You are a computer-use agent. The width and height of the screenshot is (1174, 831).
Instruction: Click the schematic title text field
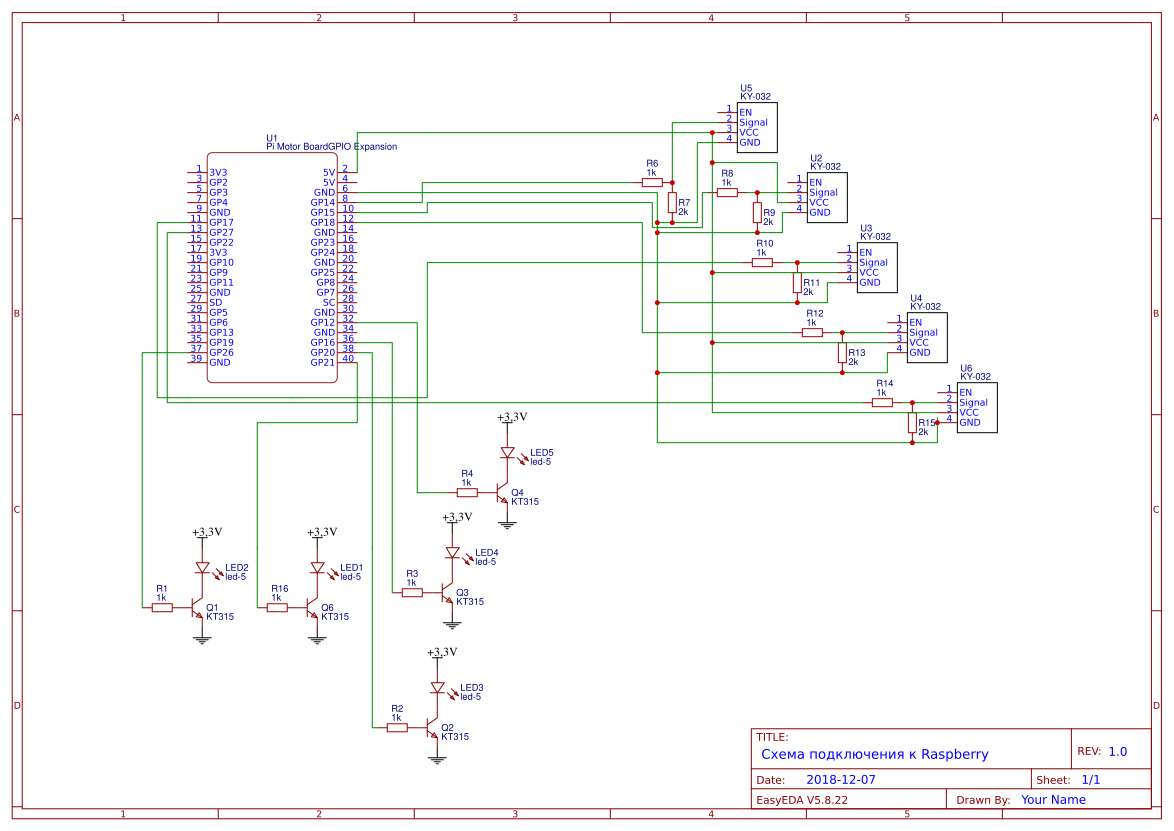click(875, 755)
